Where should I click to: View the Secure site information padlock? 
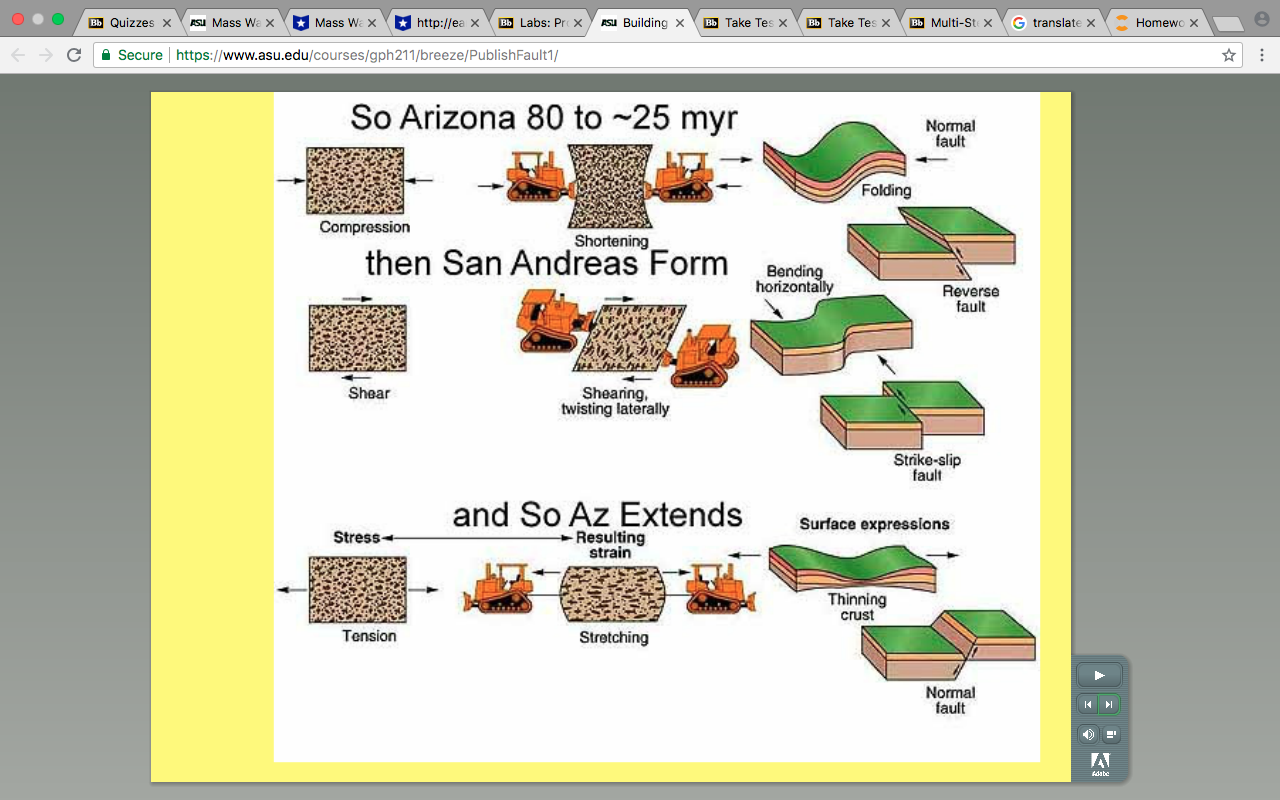pos(107,55)
